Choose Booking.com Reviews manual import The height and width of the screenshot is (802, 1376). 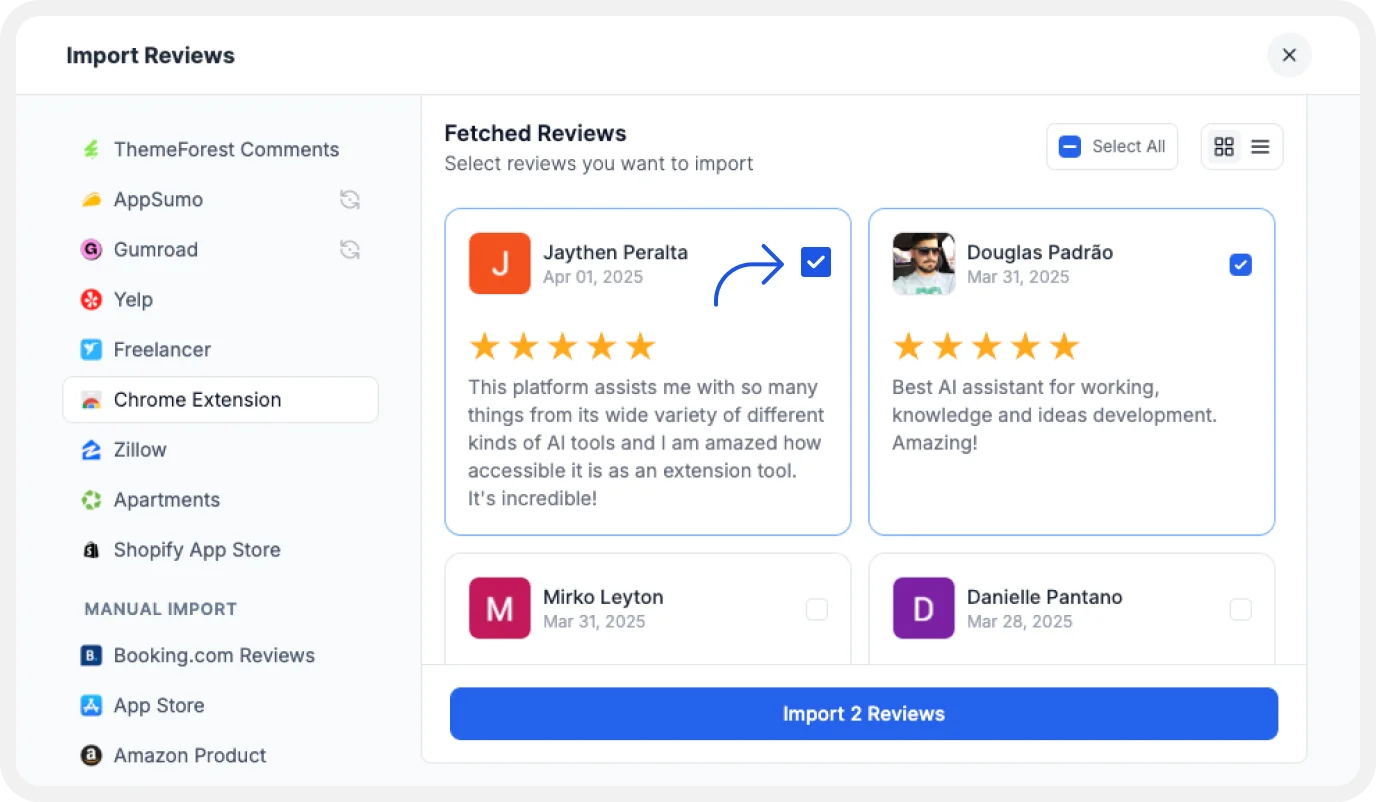(x=214, y=656)
